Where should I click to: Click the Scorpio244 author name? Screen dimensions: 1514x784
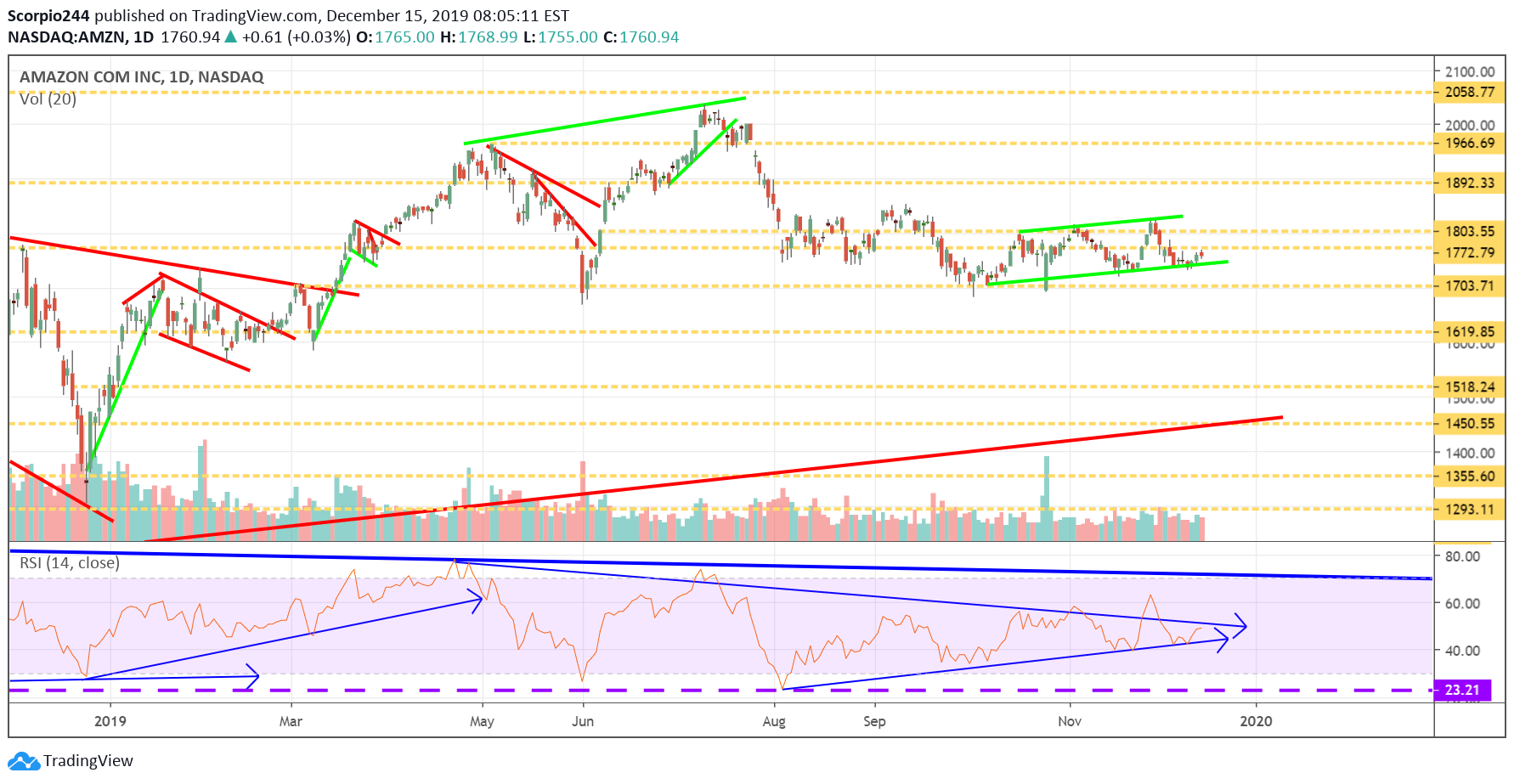click(x=48, y=16)
